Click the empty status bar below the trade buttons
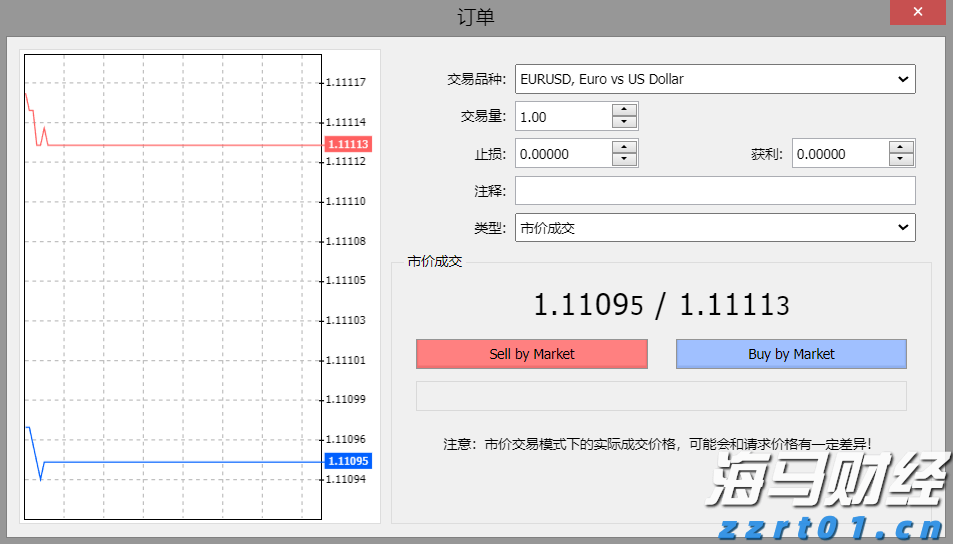Image resolution: width=953 pixels, height=544 pixels. (x=661, y=396)
